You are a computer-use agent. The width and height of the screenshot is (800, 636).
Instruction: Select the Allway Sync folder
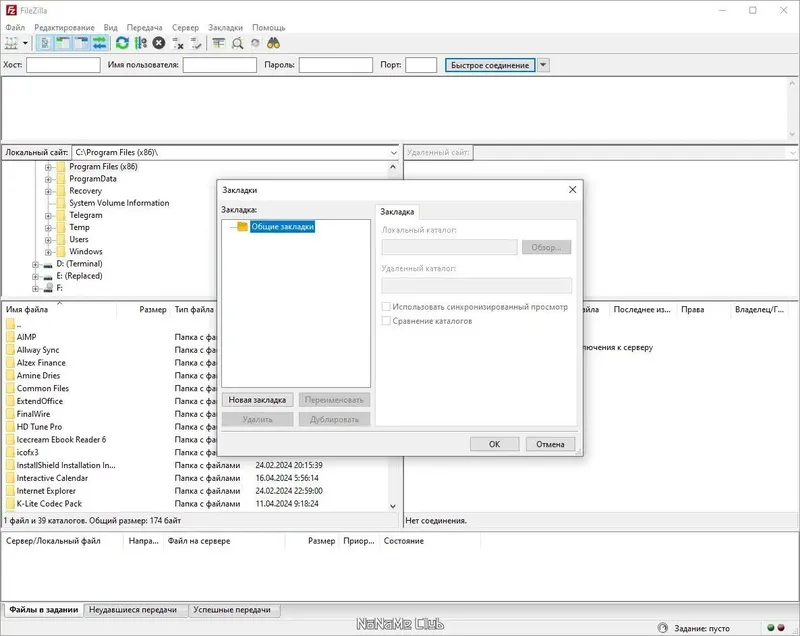pyautogui.click(x=38, y=350)
